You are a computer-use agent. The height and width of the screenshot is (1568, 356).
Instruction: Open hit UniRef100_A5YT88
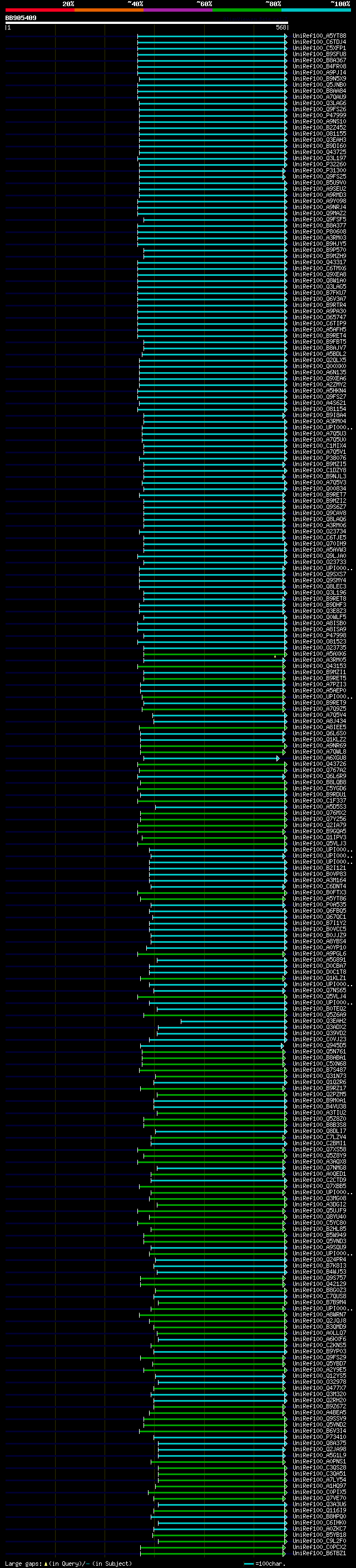[x=319, y=36]
